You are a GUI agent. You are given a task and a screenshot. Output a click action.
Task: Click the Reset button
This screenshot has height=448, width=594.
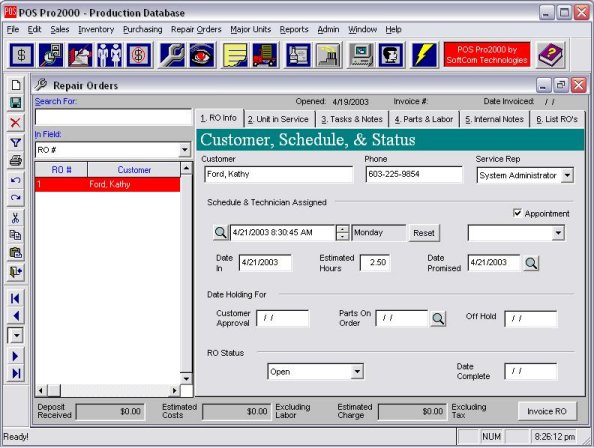click(424, 233)
